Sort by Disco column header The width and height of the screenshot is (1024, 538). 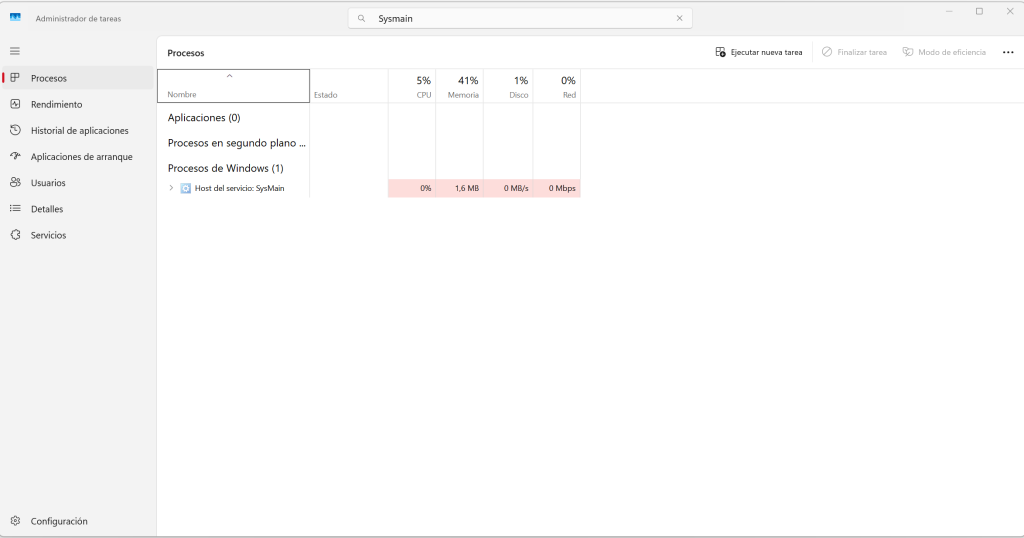tap(508, 86)
